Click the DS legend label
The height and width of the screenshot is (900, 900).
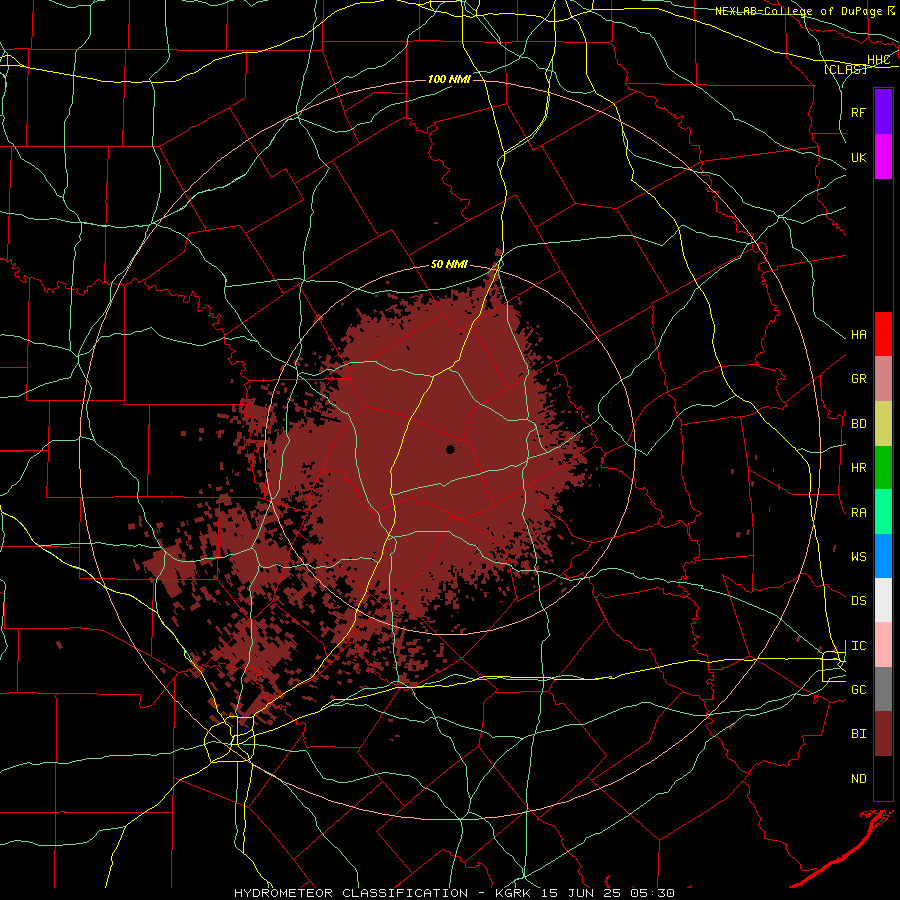tap(859, 601)
